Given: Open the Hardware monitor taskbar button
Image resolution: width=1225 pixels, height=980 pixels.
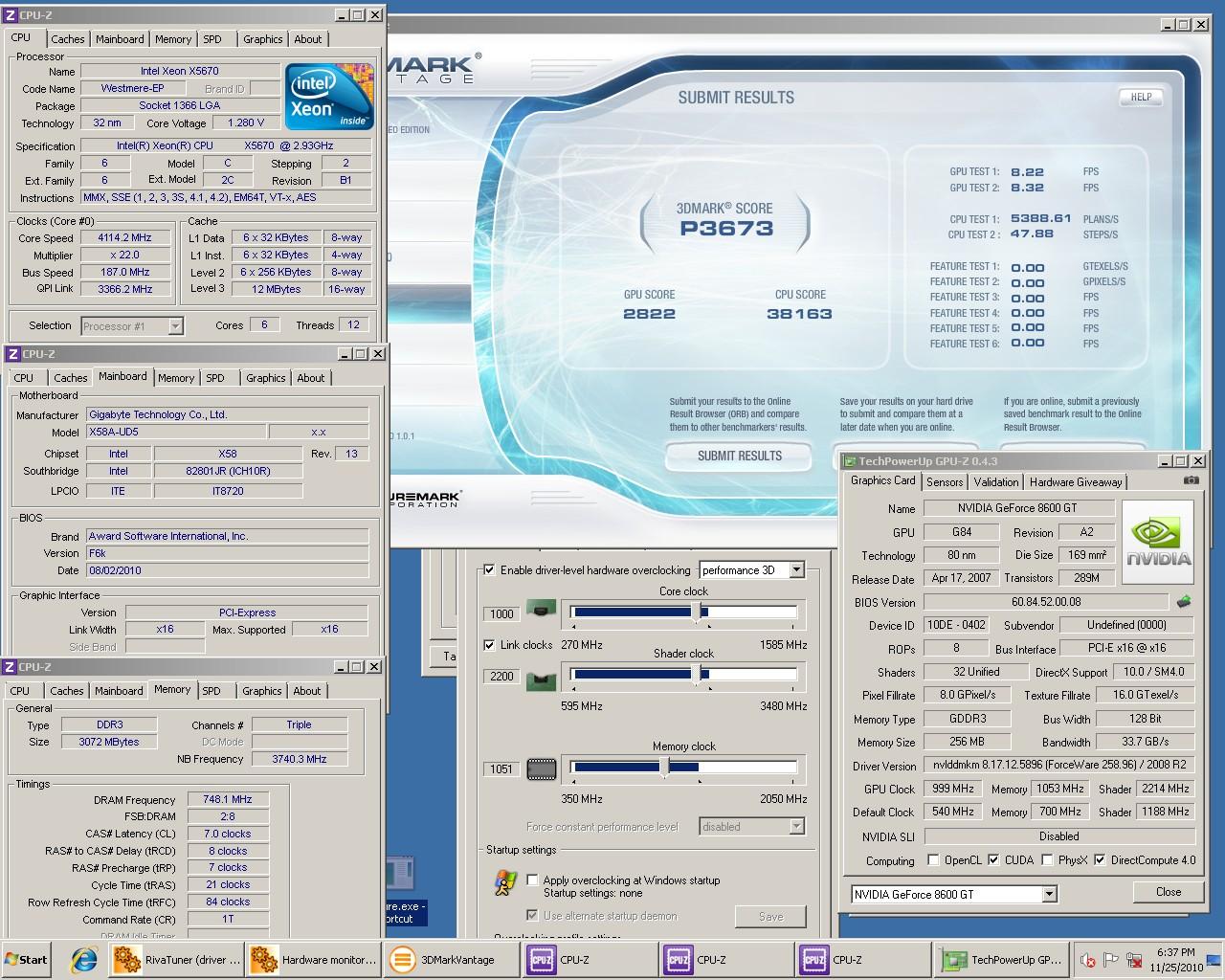Looking at the screenshot, I should [x=312, y=960].
